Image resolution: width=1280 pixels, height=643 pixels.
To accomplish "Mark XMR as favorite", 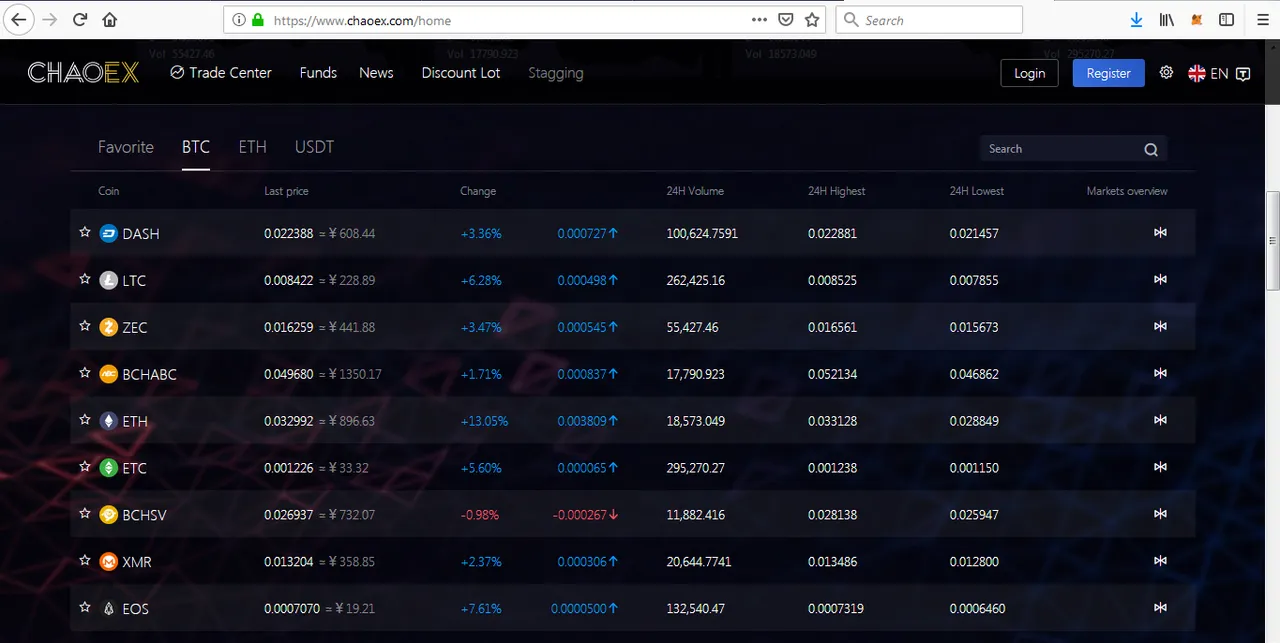I will [85, 561].
